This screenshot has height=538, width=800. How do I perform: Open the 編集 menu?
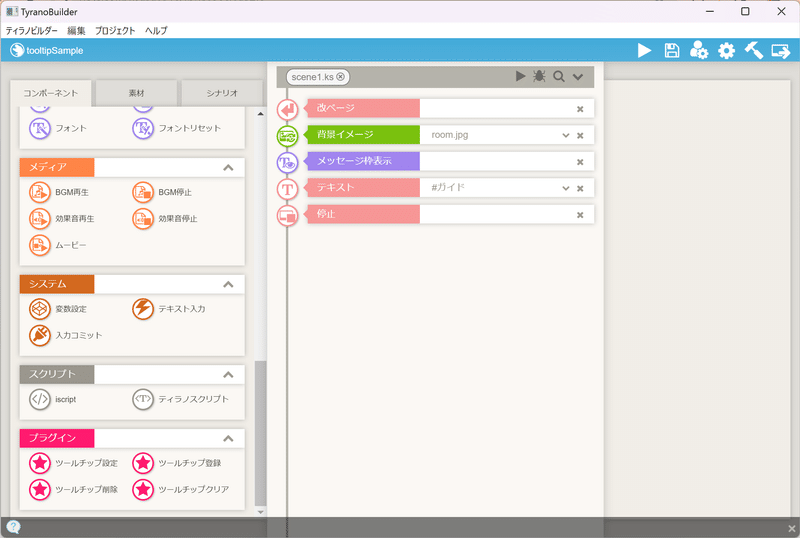pos(76,31)
